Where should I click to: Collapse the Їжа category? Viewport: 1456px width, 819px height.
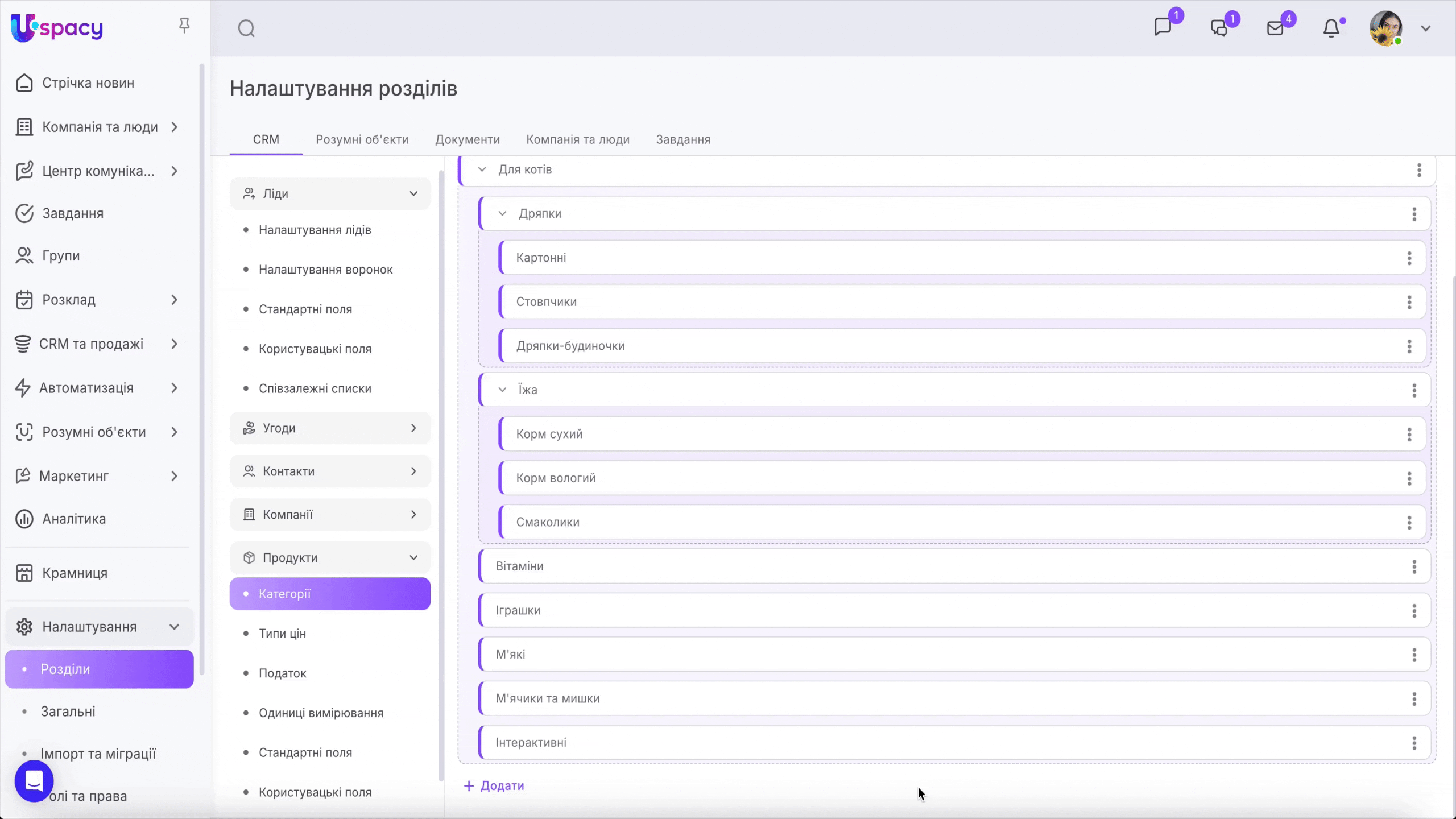coord(502,390)
